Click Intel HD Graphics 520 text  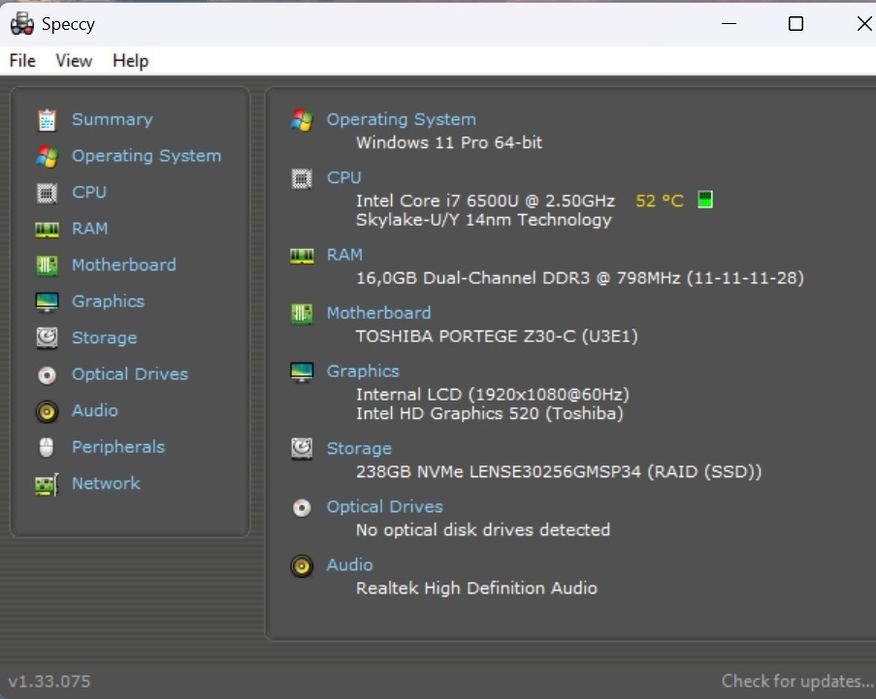coord(489,413)
